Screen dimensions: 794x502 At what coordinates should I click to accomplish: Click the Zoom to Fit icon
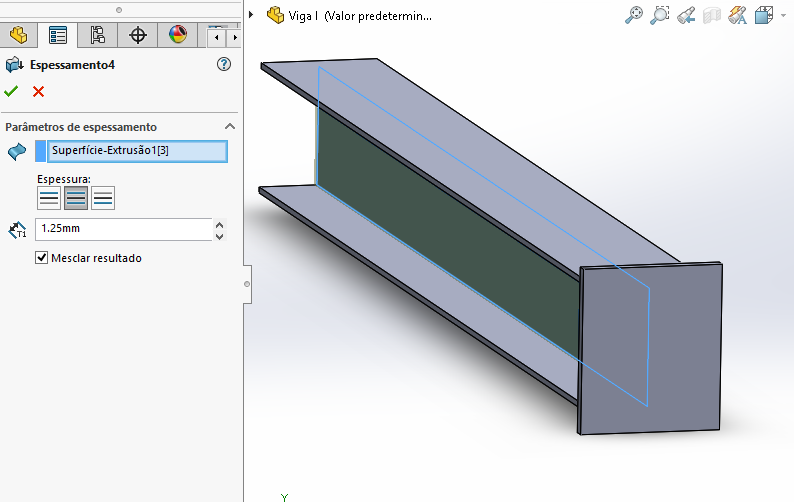634,15
